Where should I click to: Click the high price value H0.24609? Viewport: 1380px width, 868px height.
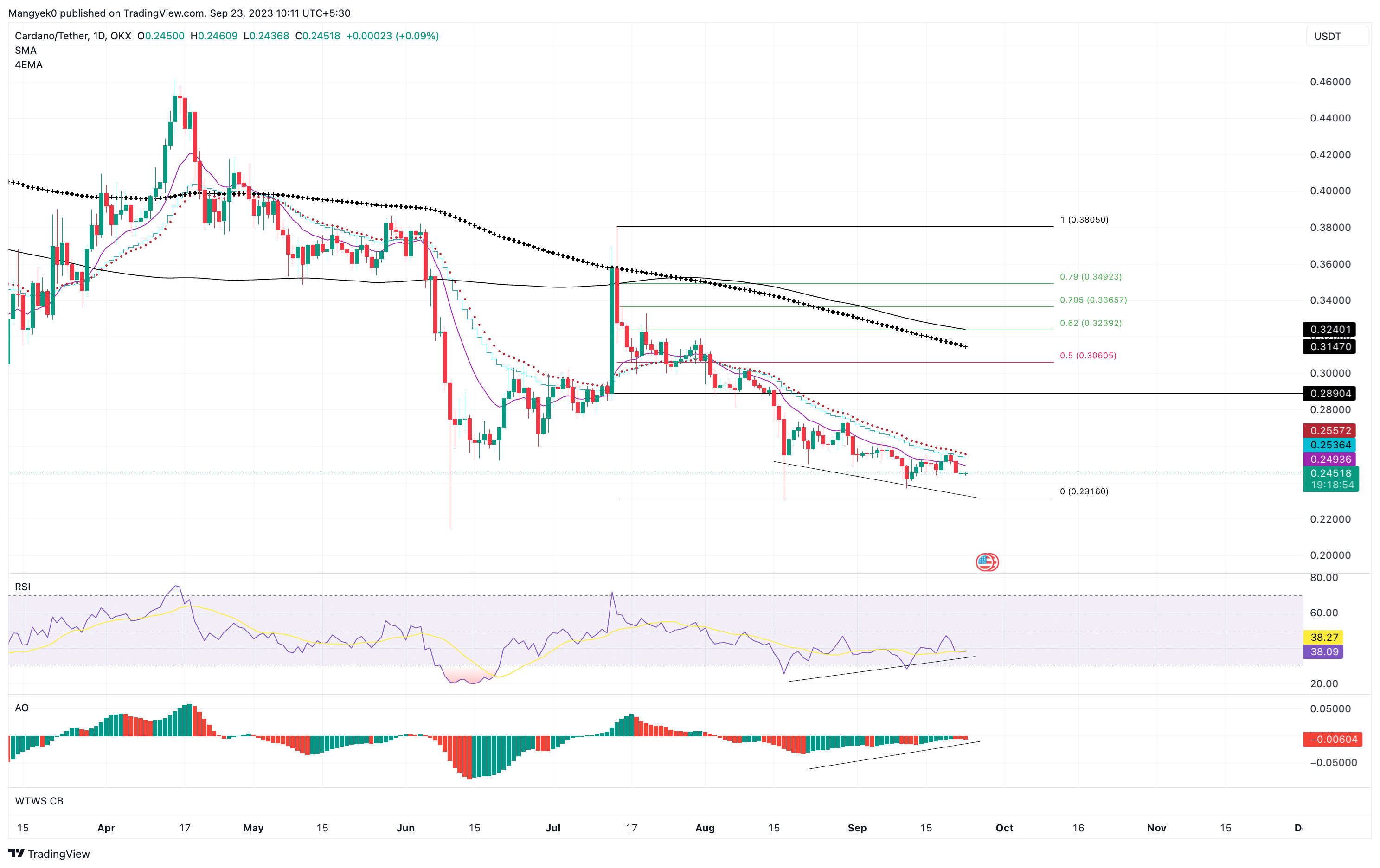(x=214, y=36)
